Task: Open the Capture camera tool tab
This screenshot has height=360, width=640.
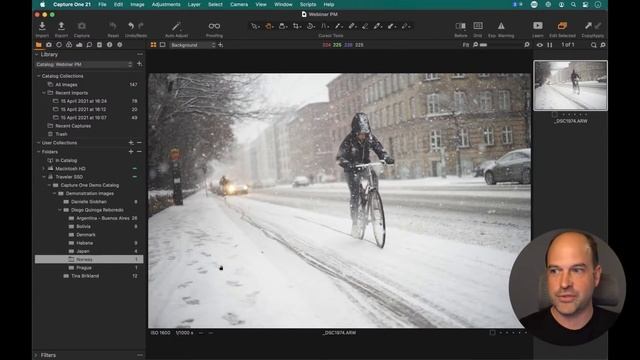Action: 49,45
